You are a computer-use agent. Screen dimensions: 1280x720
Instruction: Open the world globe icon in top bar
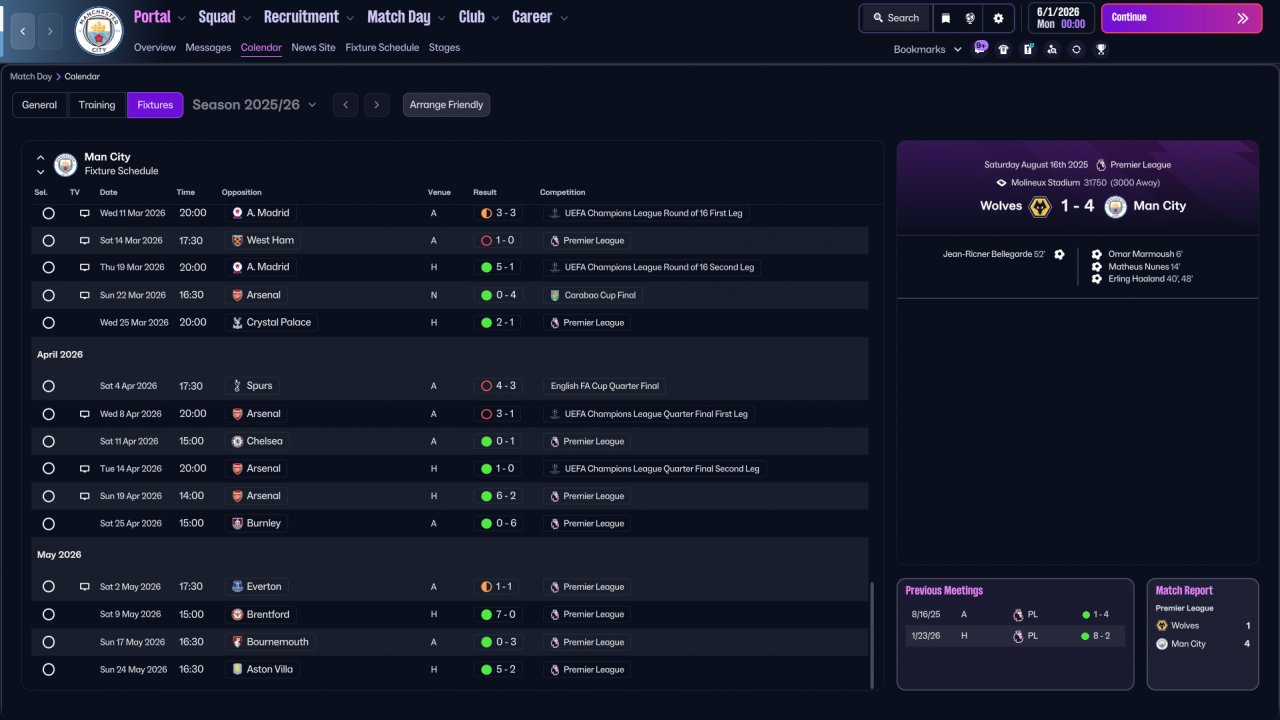[970, 18]
